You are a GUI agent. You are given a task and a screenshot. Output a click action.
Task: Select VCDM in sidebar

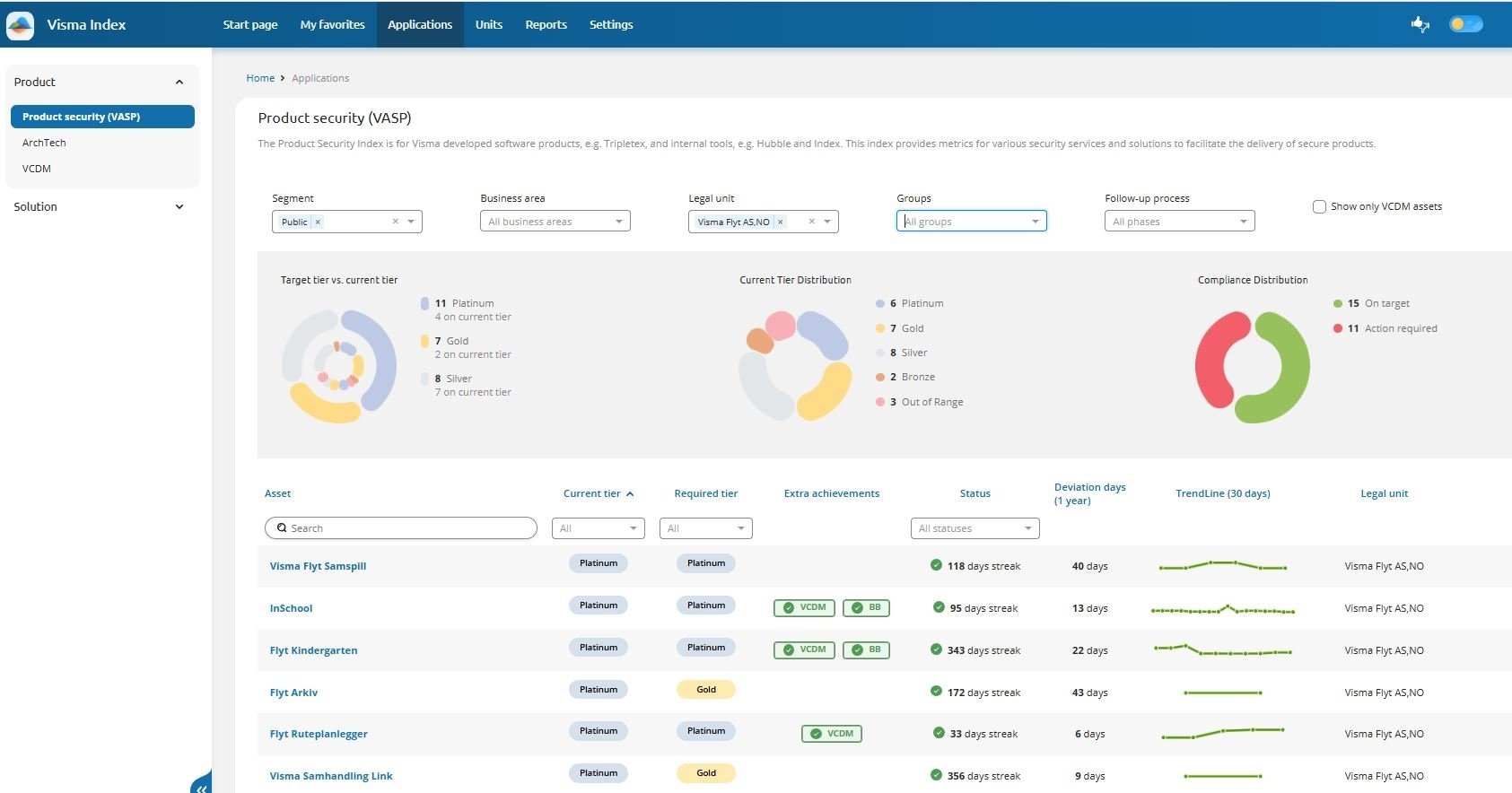pyautogui.click(x=37, y=169)
